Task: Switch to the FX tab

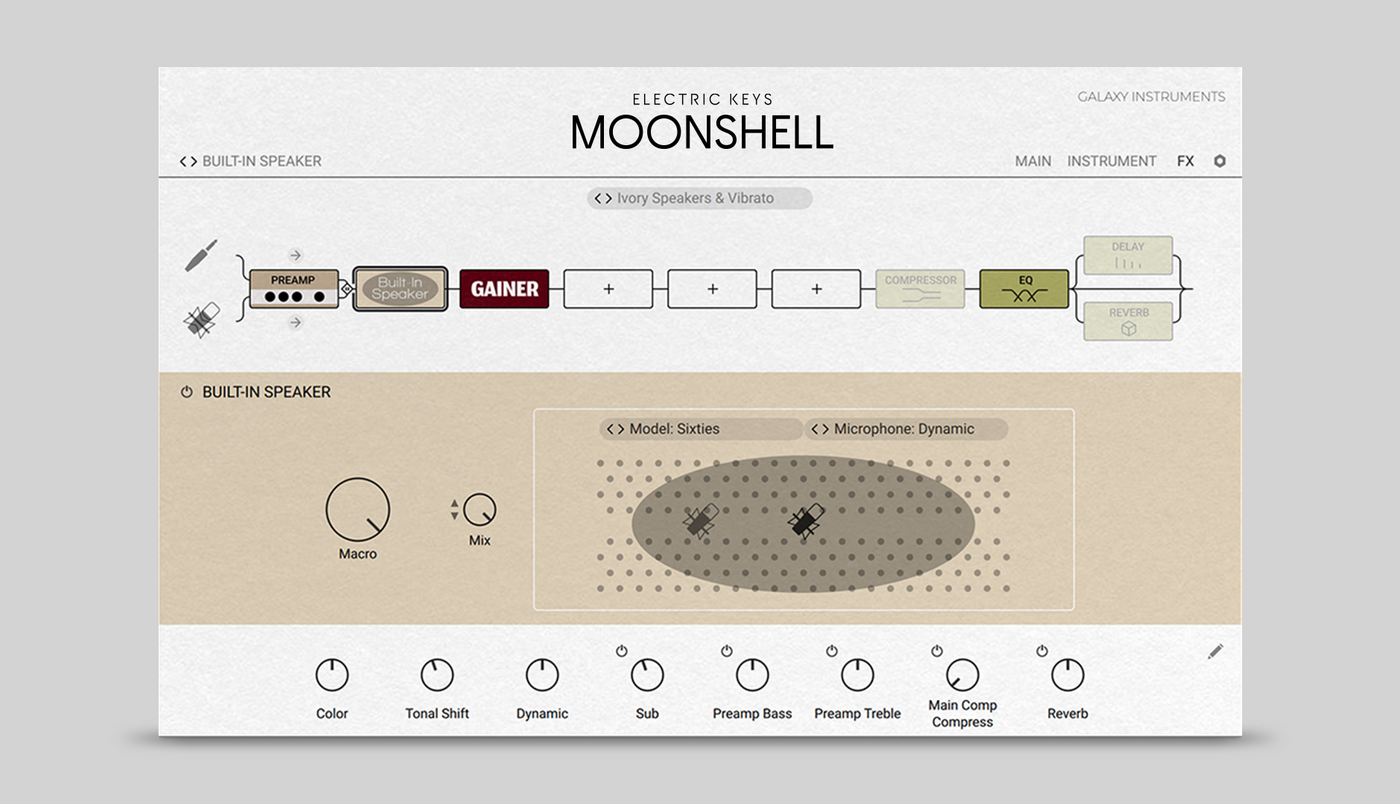Action: pyautogui.click(x=1185, y=161)
